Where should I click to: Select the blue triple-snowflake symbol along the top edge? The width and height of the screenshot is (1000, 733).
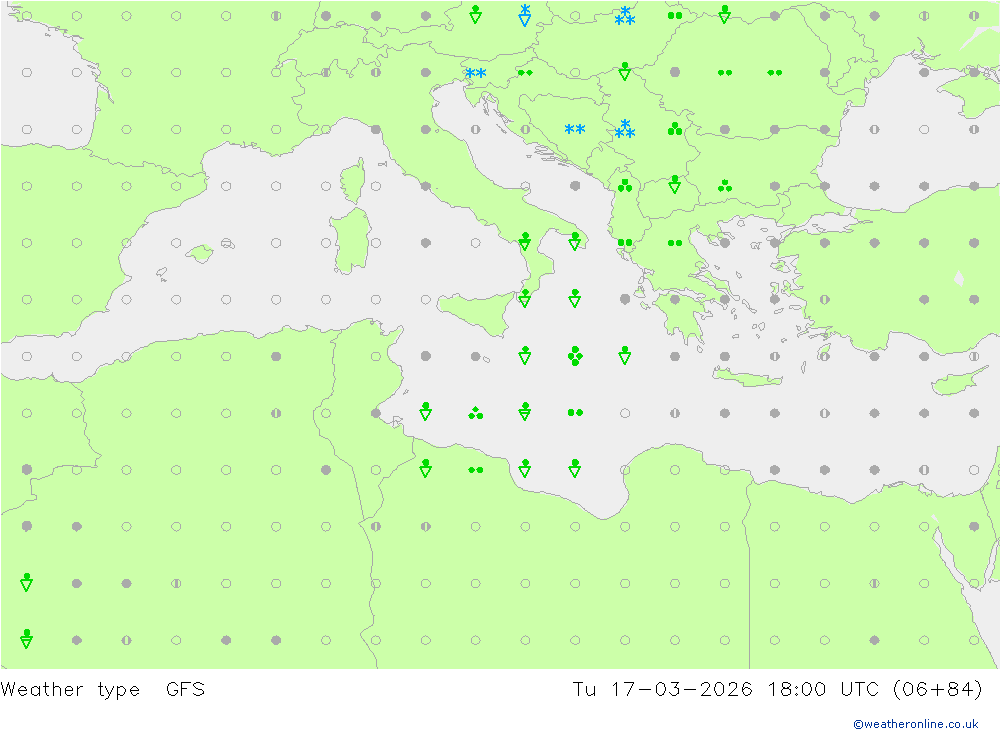point(624,16)
